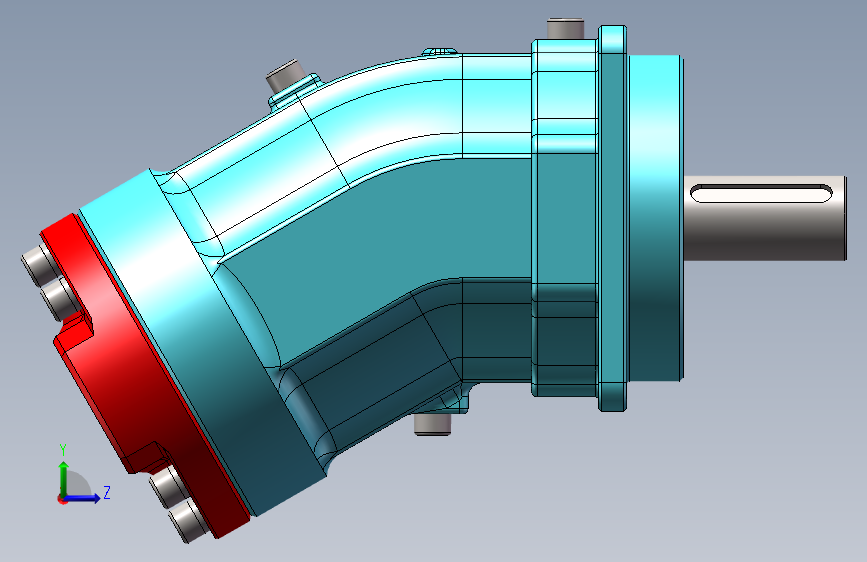Select the lowest bolt head on red cover
867x562 pixels.
[188, 523]
